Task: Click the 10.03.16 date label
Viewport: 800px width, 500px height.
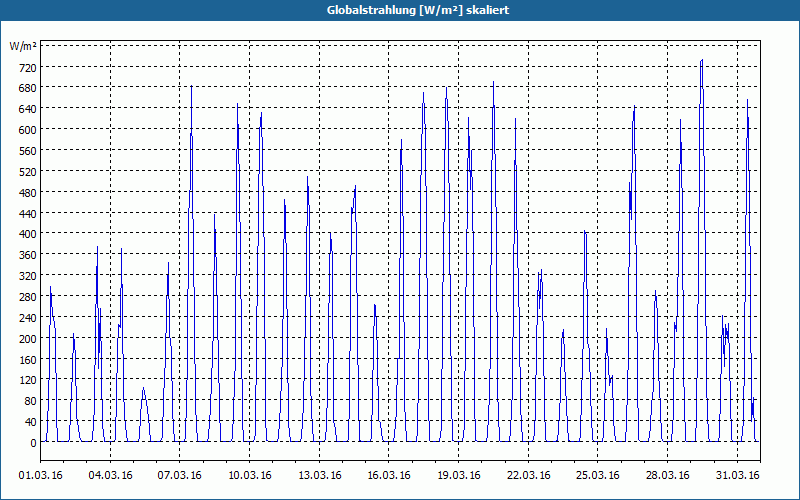Action: click(x=249, y=475)
